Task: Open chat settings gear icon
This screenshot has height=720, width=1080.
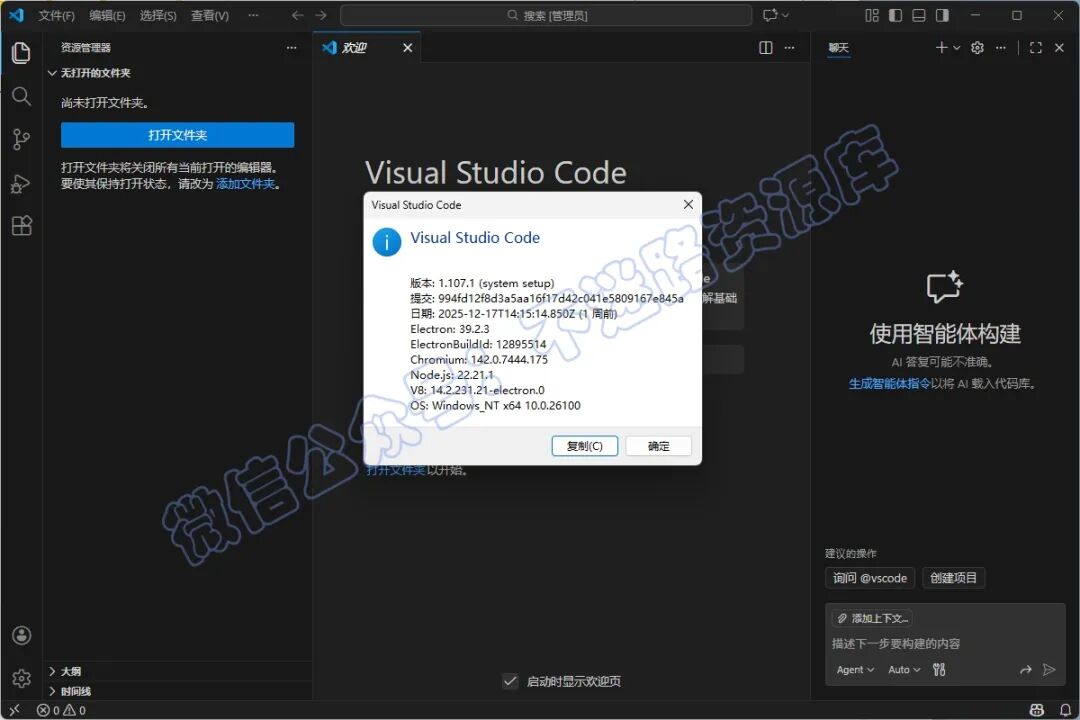Action: click(977, 48)
